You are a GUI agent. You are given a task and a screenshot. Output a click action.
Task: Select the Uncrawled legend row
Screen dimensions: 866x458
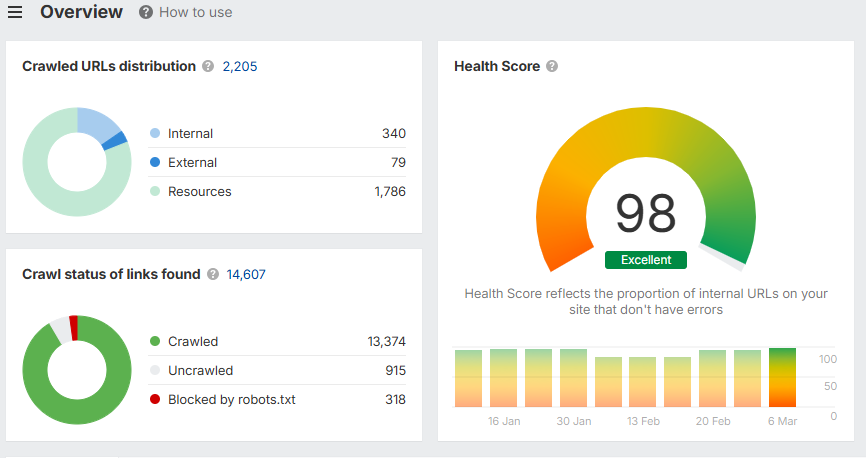coord(200,371)
